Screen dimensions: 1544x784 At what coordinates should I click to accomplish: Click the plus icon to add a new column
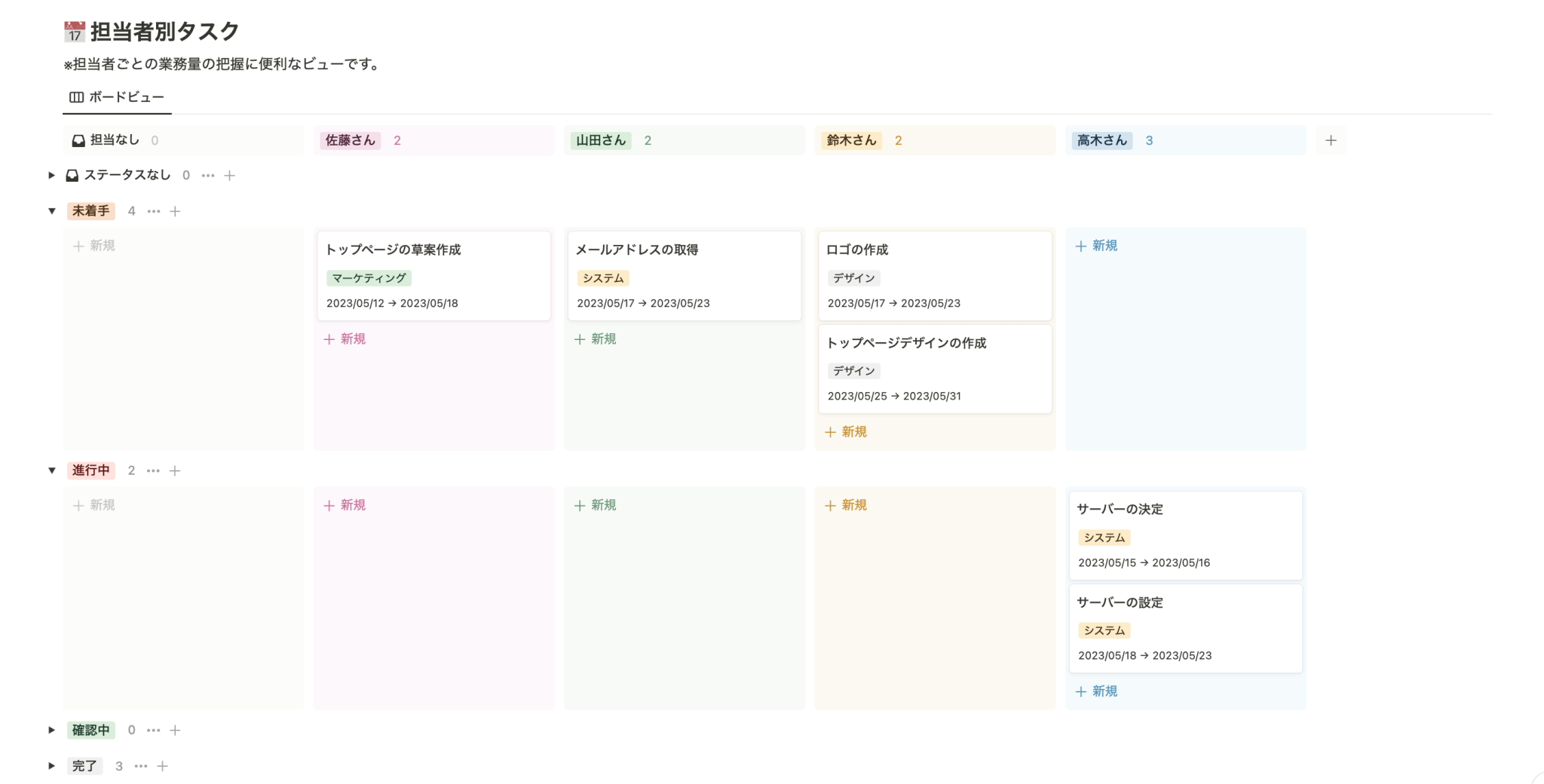point(1331,139)
